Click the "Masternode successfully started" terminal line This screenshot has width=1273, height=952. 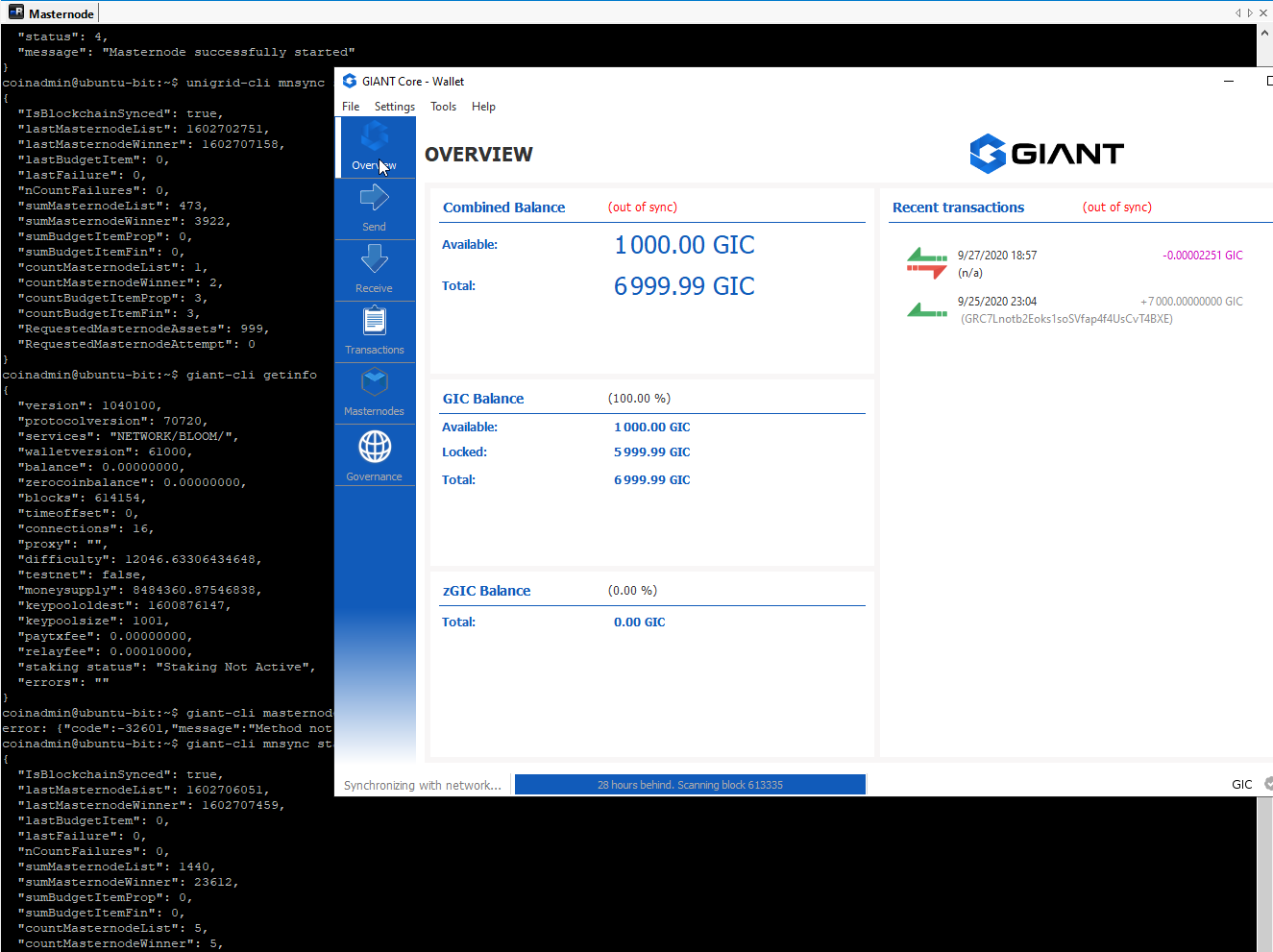pos(186,52)
